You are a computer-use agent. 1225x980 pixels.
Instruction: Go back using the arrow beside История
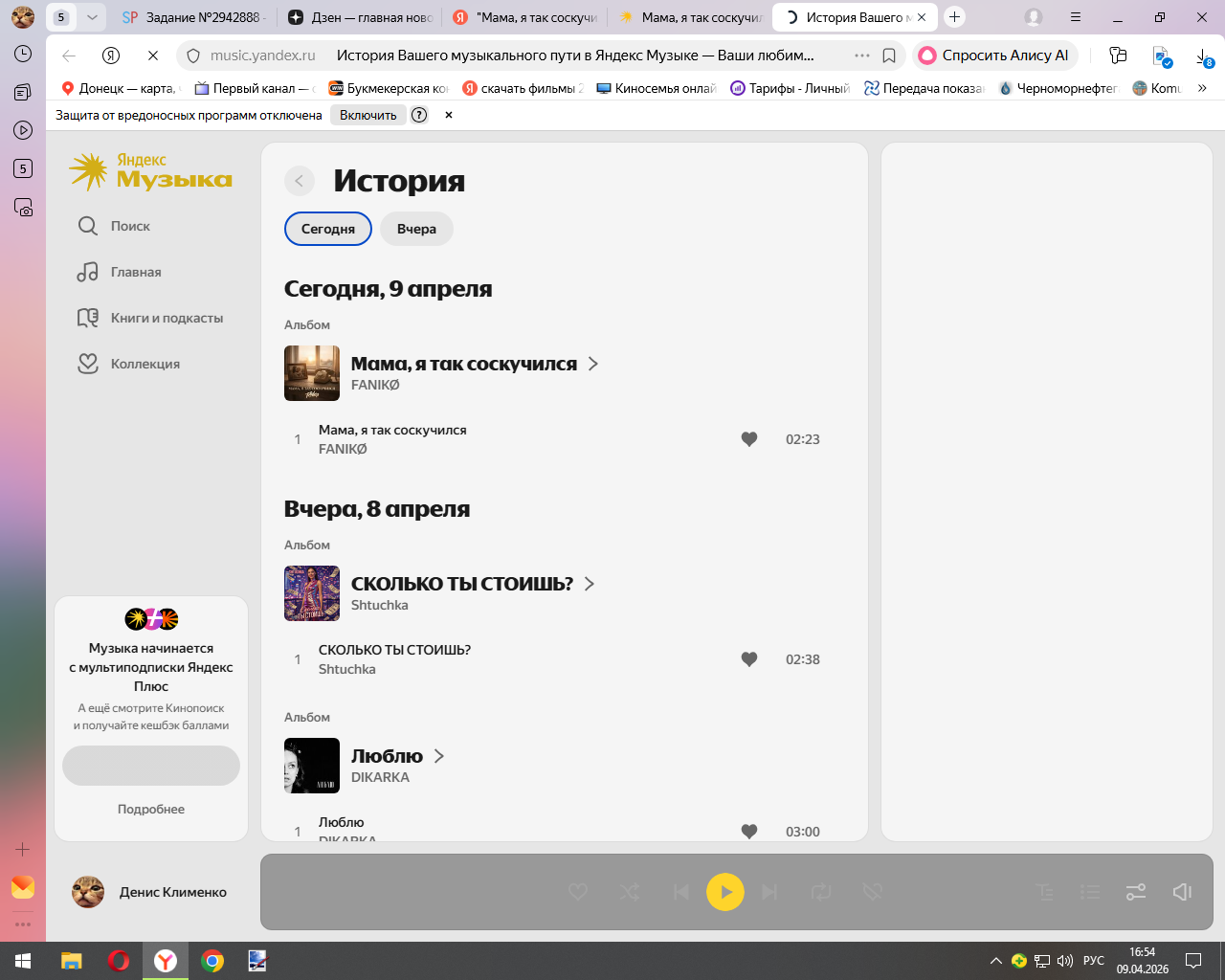[300, 181]
